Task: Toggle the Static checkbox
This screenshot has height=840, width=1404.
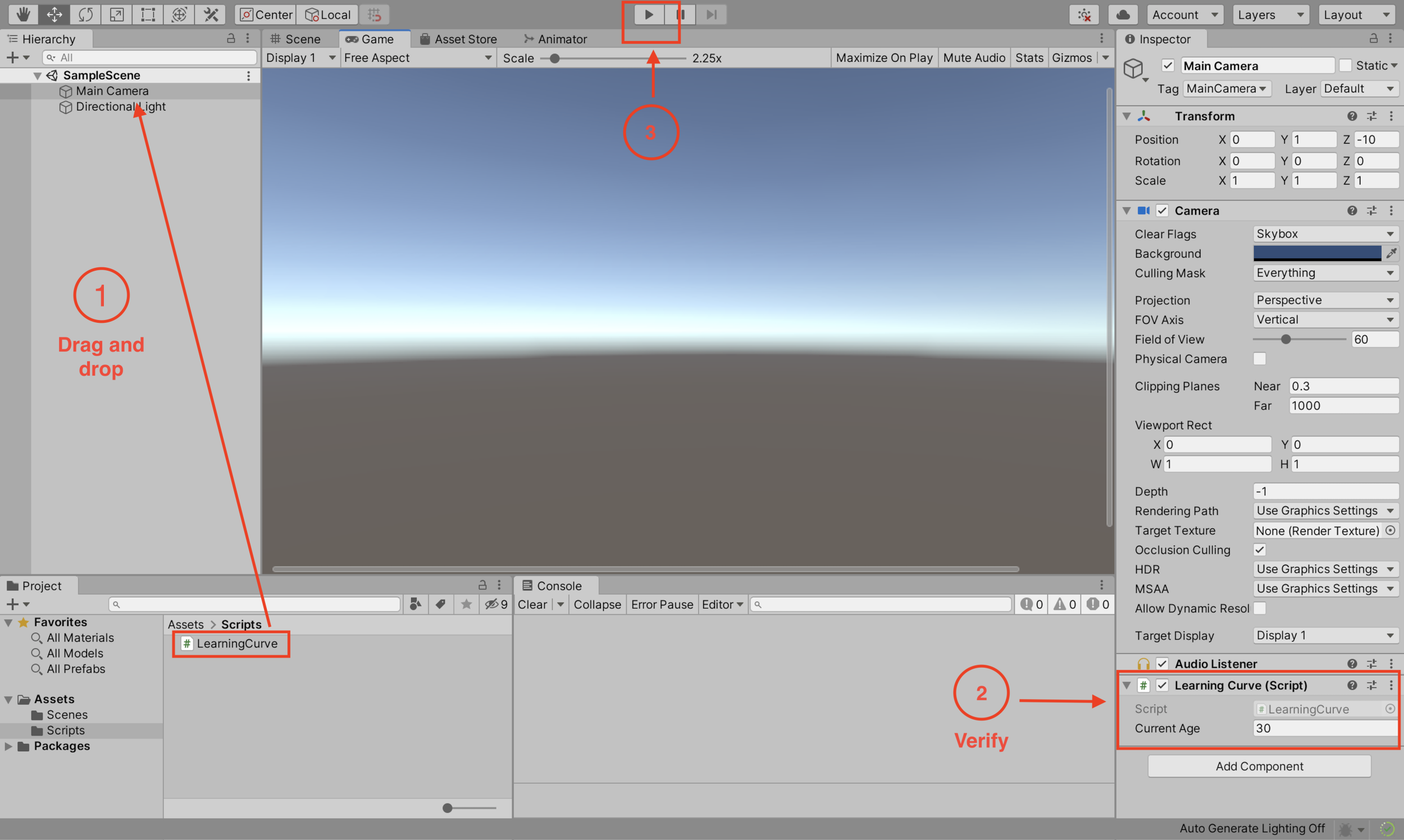Action: tap(1346, 66)
